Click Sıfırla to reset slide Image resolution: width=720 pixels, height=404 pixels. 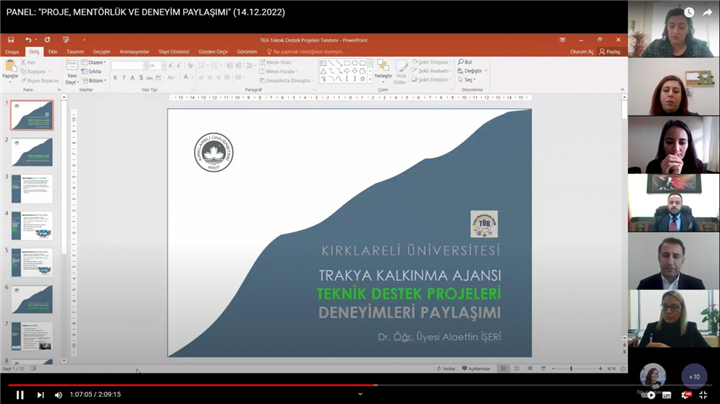pos(92,72)
